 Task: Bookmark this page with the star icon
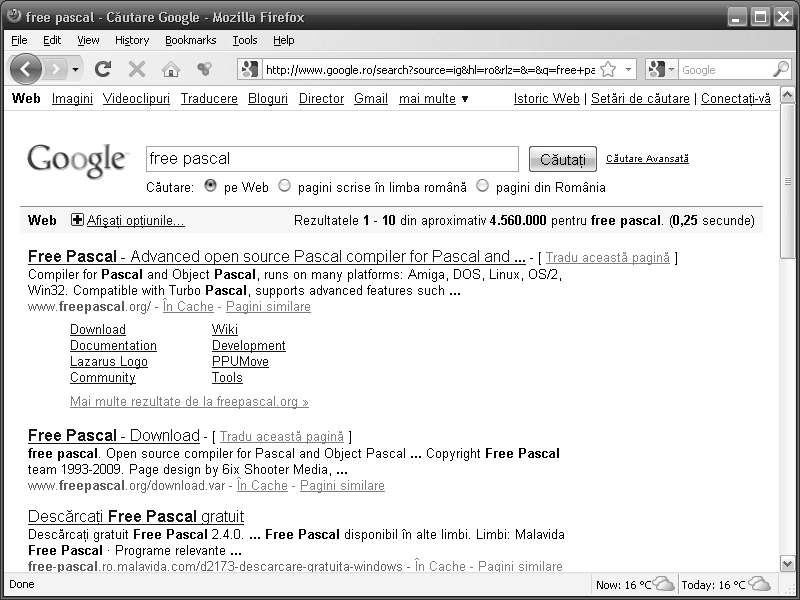(608, 69)
